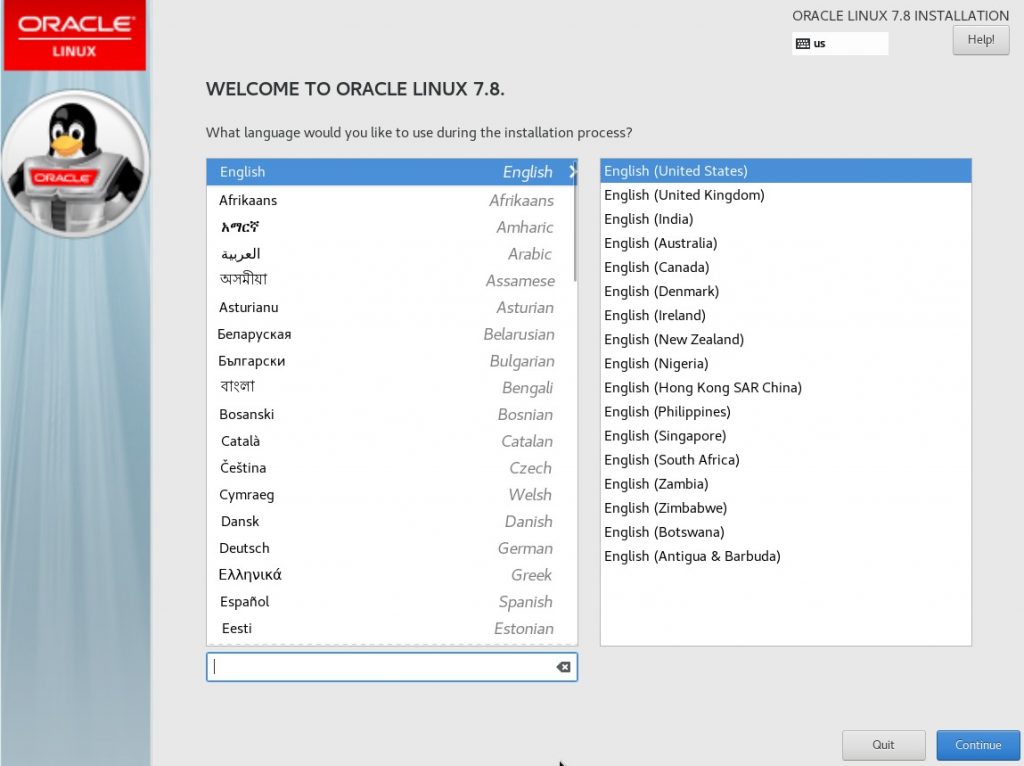
Task: Select Dansk in the language list
Action: coord(392,521)
